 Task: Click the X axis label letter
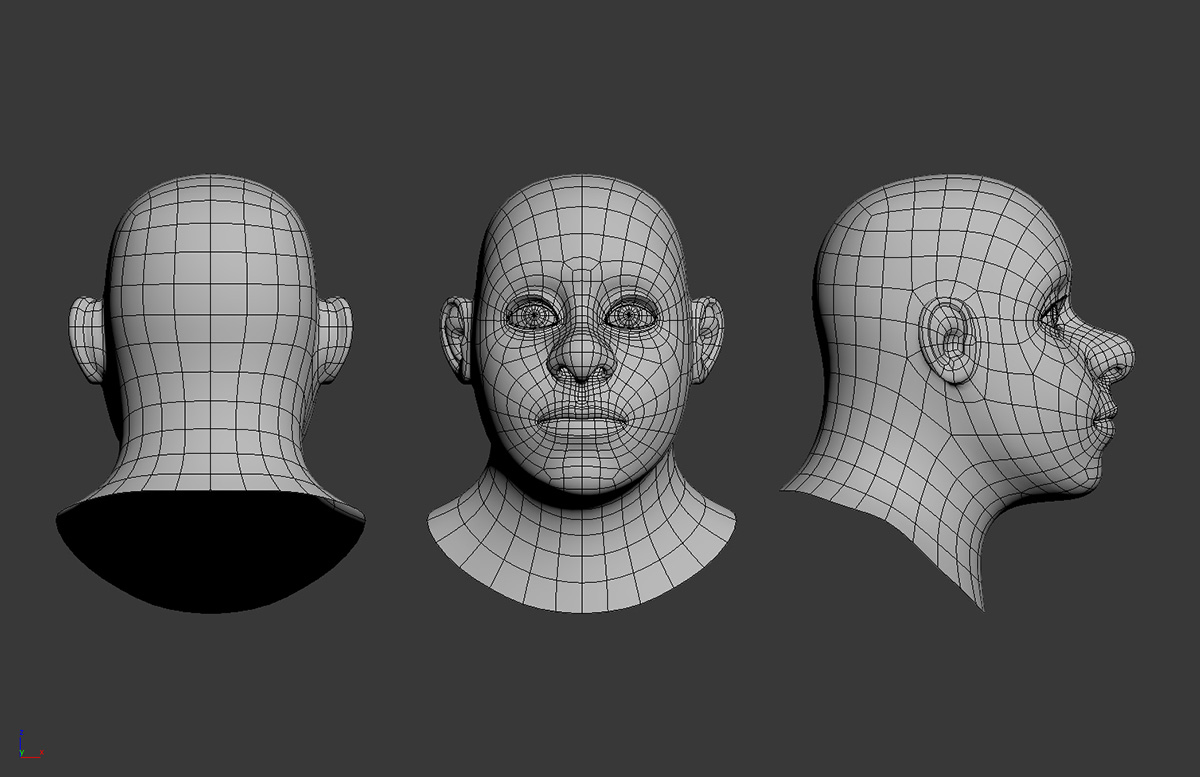[x=42, y=752]
